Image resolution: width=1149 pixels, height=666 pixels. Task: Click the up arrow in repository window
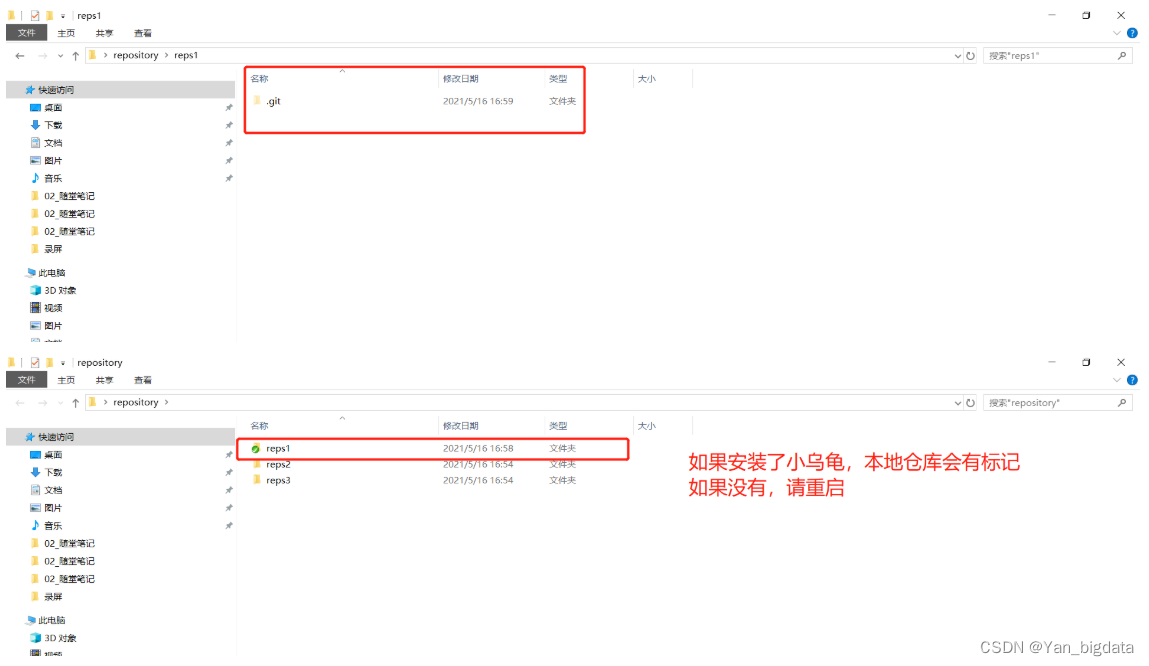coord(75,403)
